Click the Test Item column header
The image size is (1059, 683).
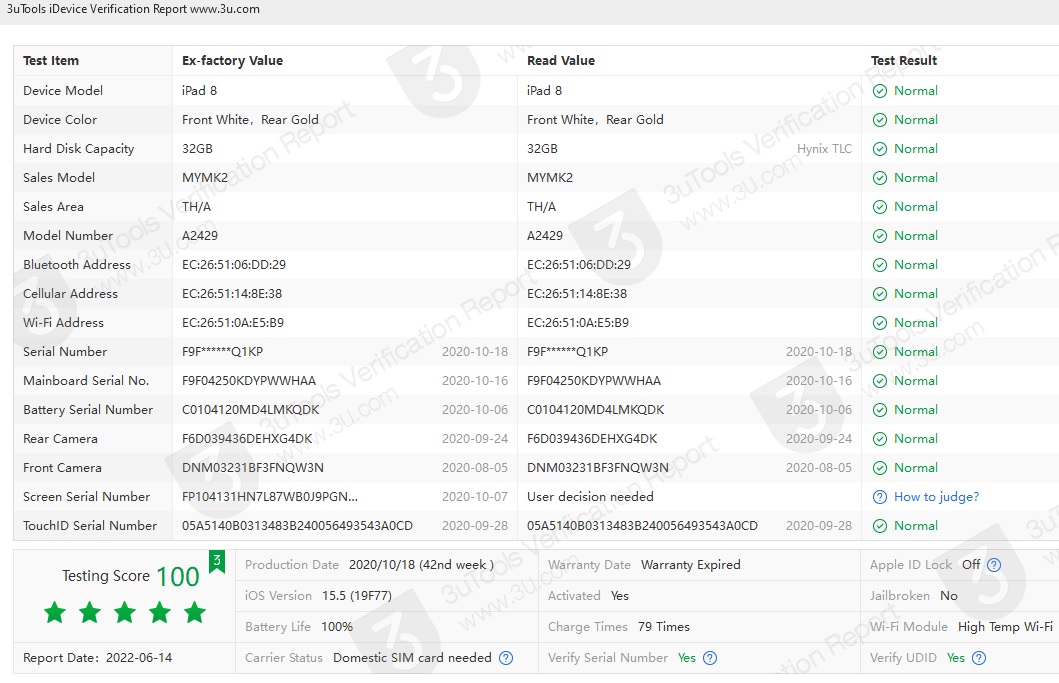(51, 61)
